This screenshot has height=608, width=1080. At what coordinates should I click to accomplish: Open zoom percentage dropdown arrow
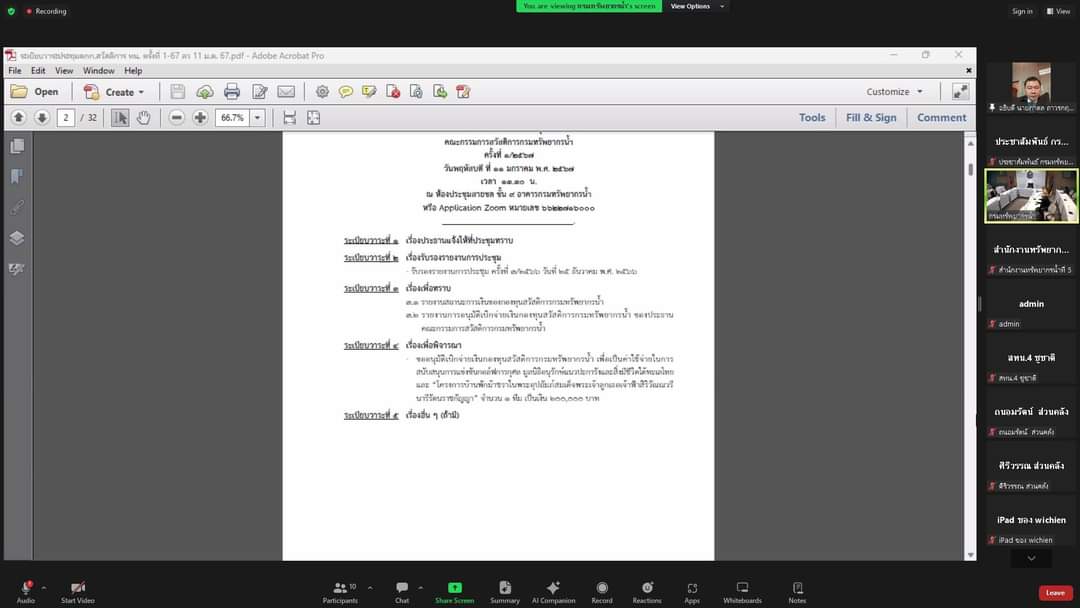(258, 118)
